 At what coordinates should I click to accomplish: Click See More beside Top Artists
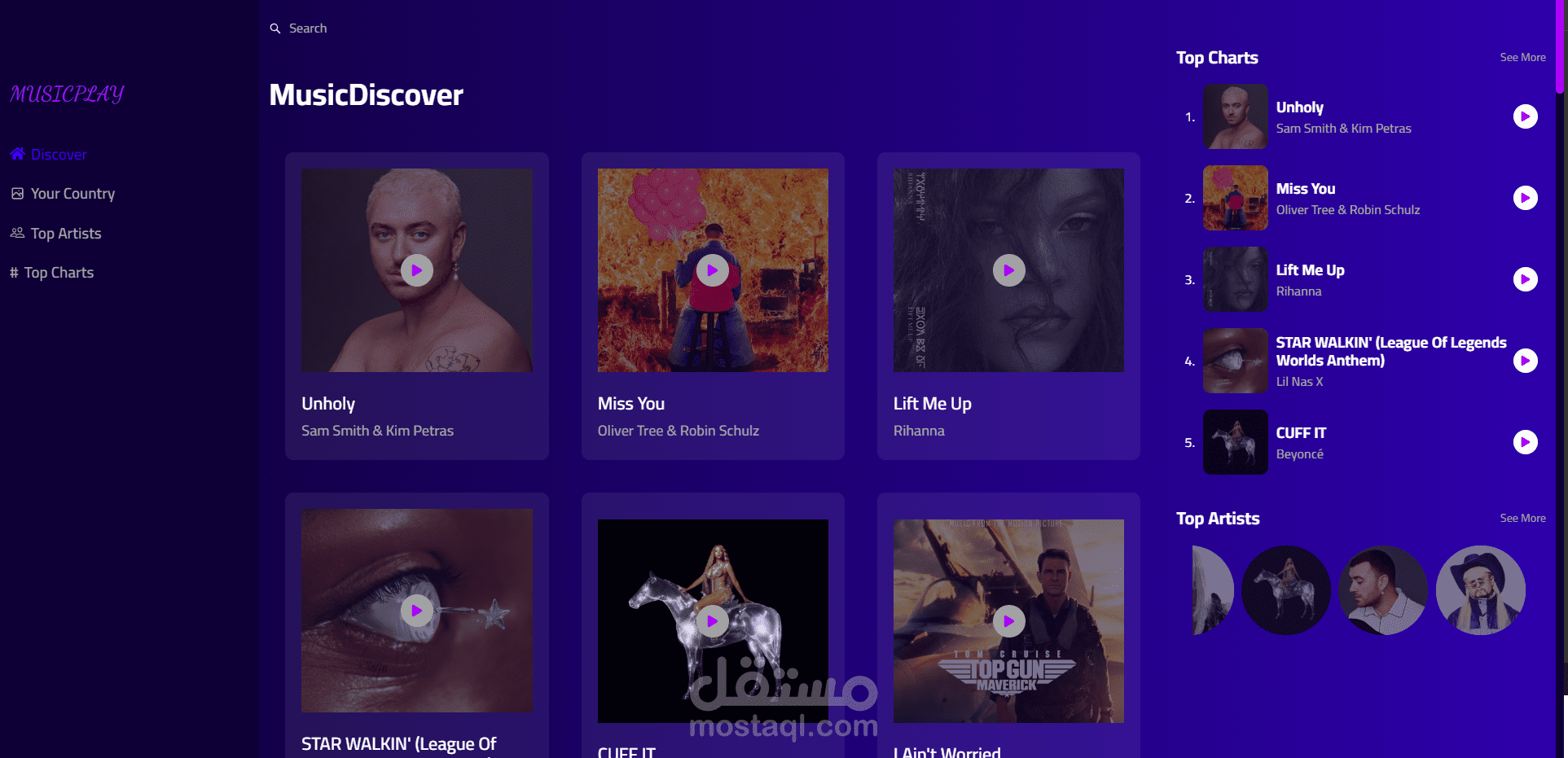1522,519
